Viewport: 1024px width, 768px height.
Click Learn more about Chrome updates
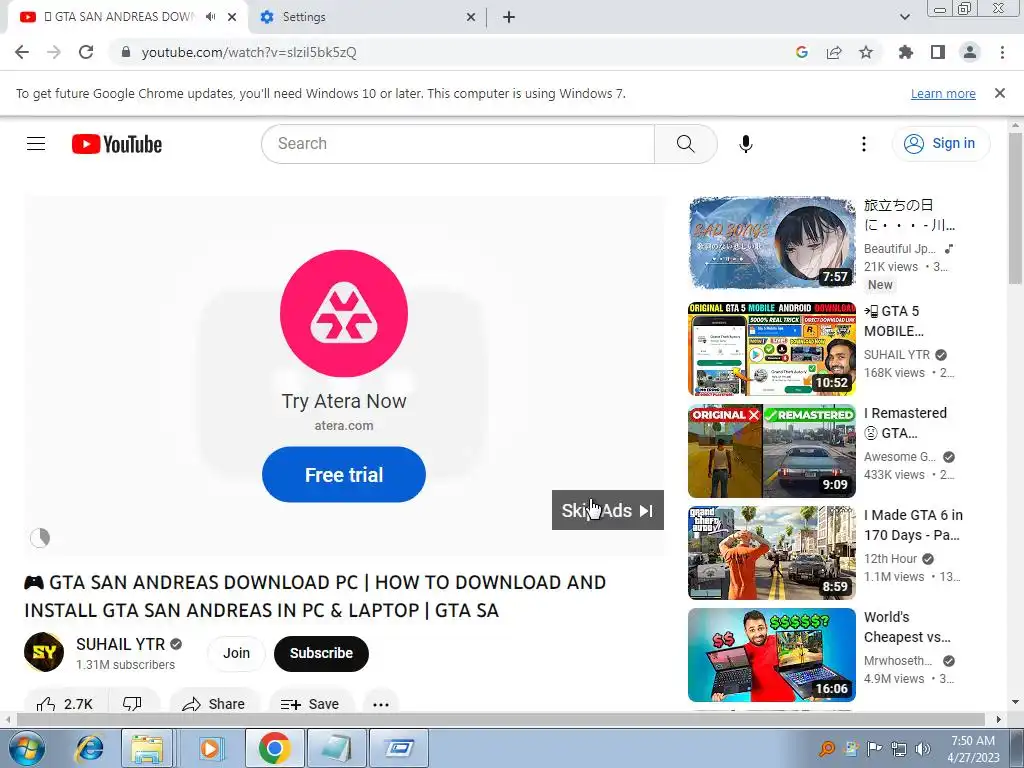click(x=943, y=93)
